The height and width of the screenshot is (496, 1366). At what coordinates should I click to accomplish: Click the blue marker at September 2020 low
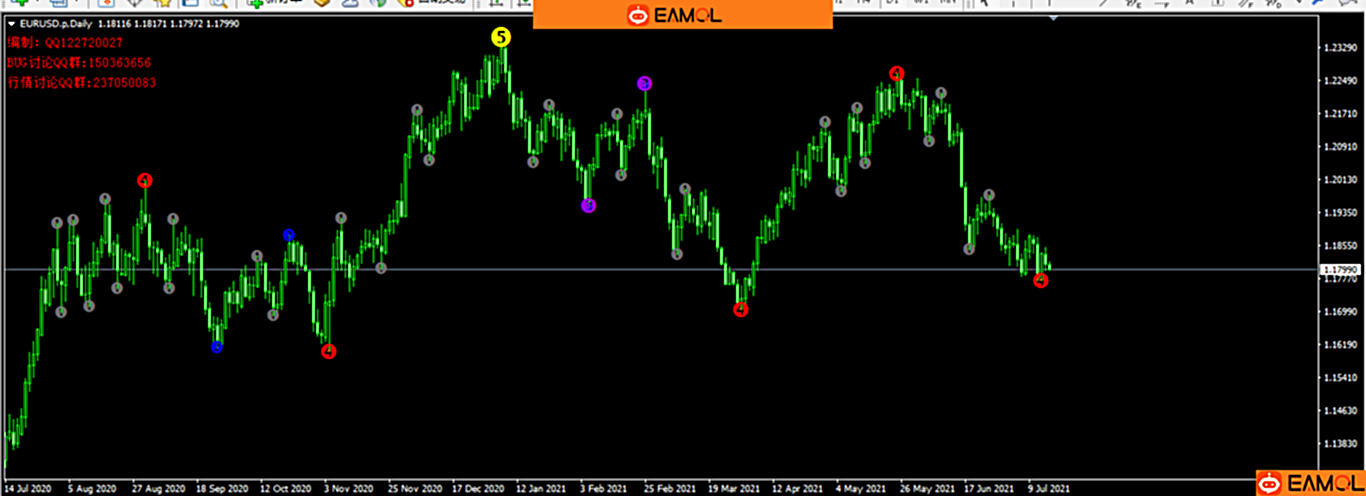pyautogui.click(x=217, y=347)
